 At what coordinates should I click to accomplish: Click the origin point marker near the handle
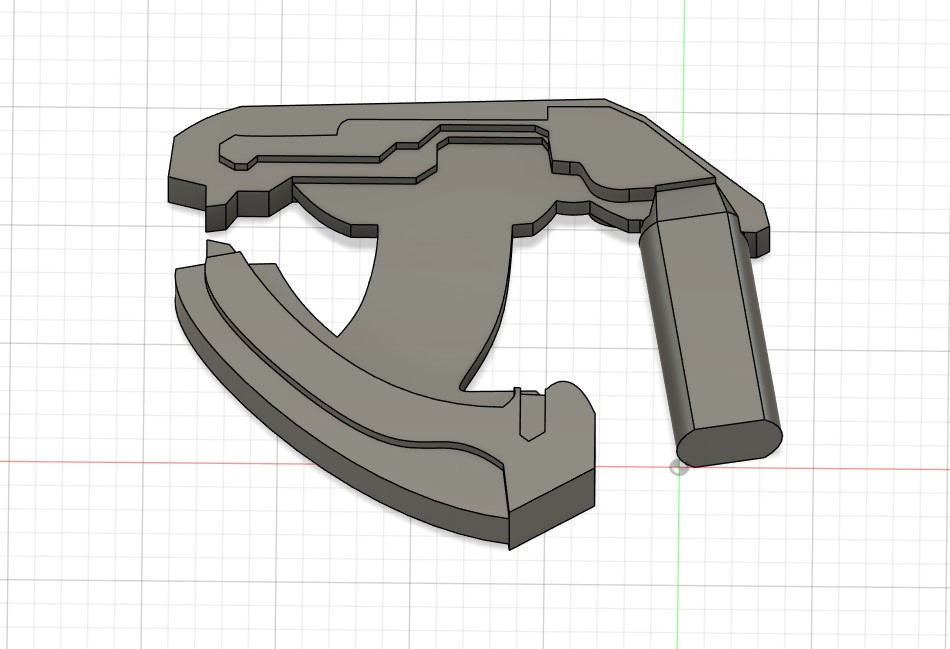point(679,468)
